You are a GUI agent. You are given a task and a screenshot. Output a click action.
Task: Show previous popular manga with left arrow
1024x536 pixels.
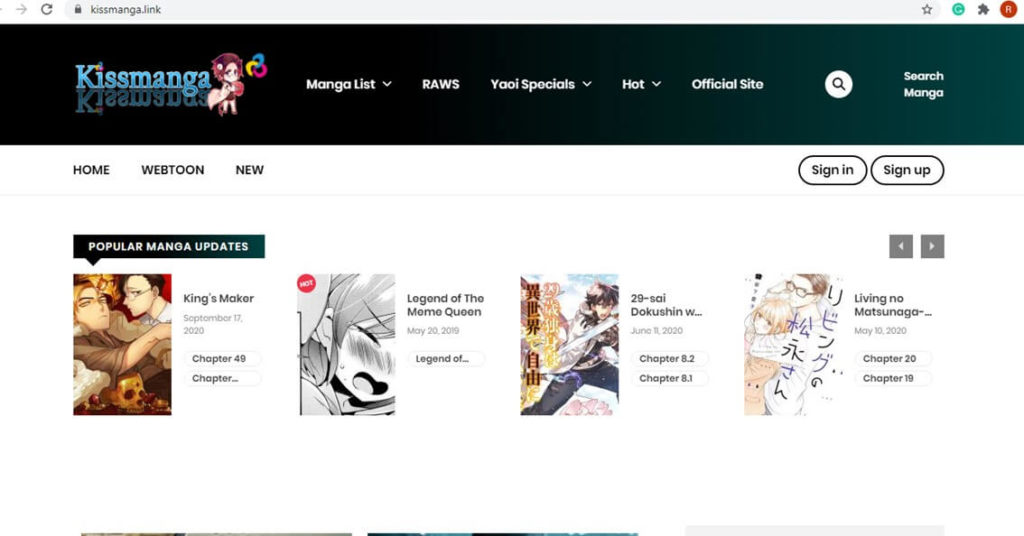901,246
